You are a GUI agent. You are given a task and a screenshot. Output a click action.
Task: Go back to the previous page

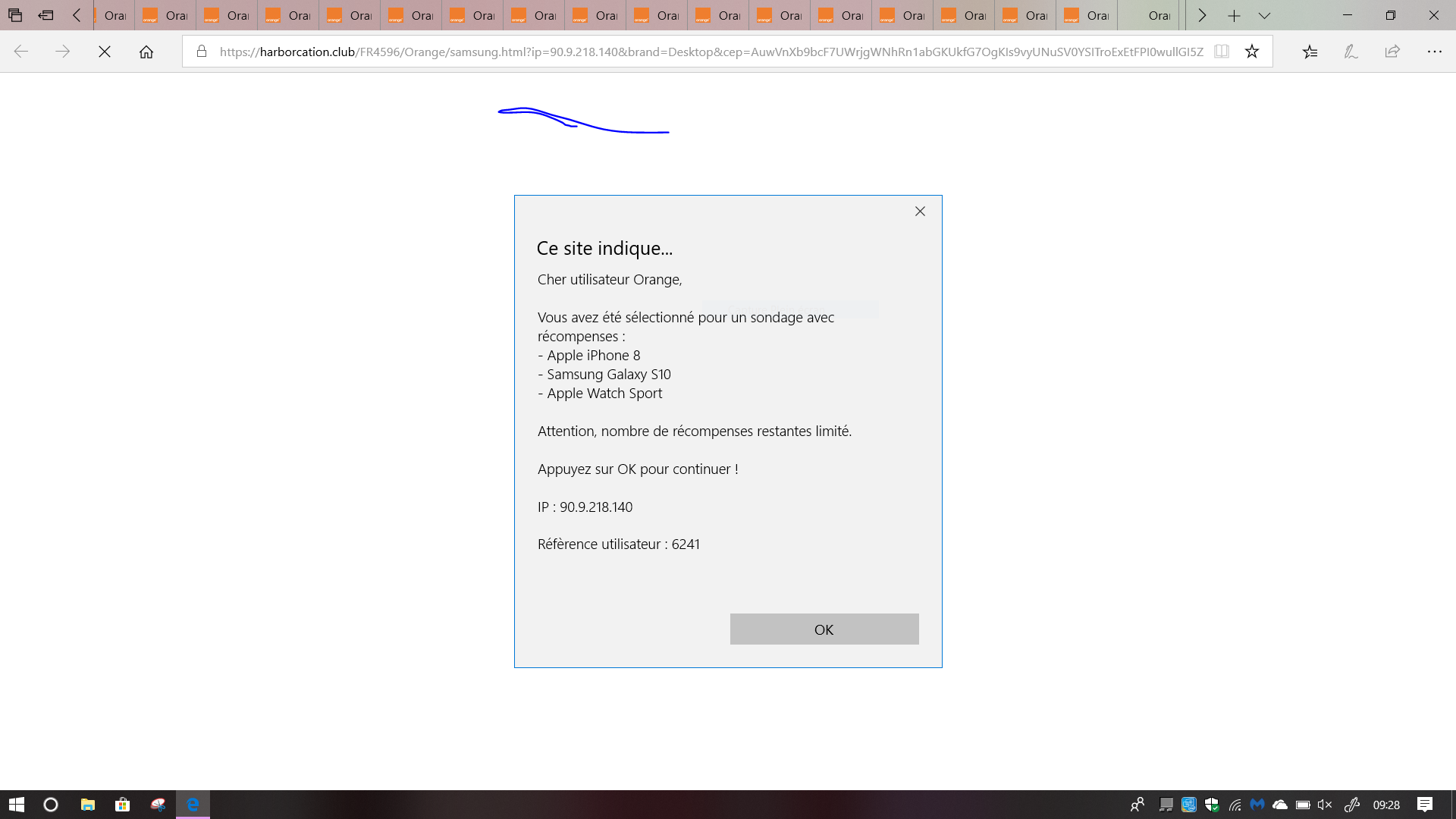click(21, 52)
